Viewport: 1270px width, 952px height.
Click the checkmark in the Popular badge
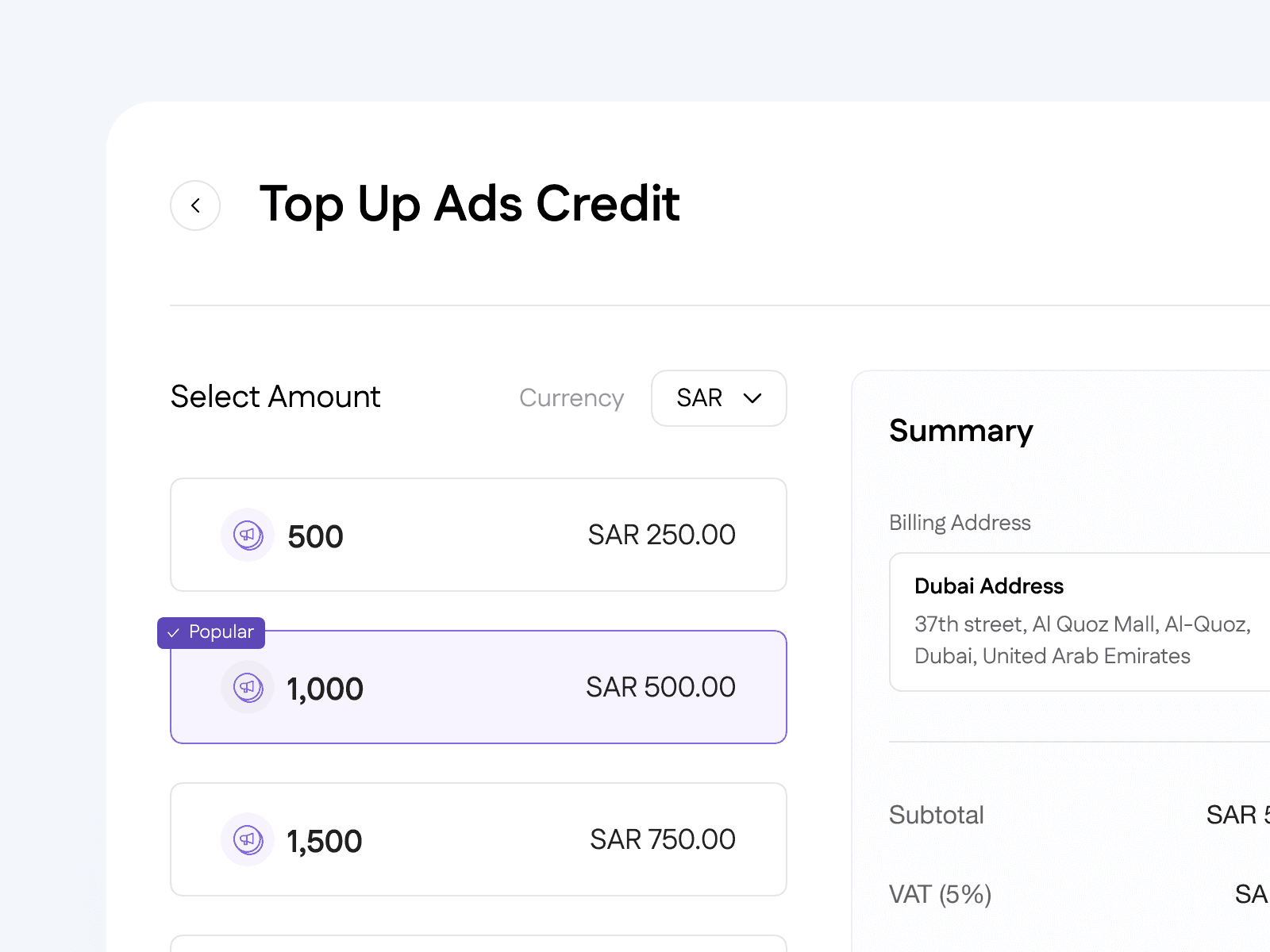174,633
